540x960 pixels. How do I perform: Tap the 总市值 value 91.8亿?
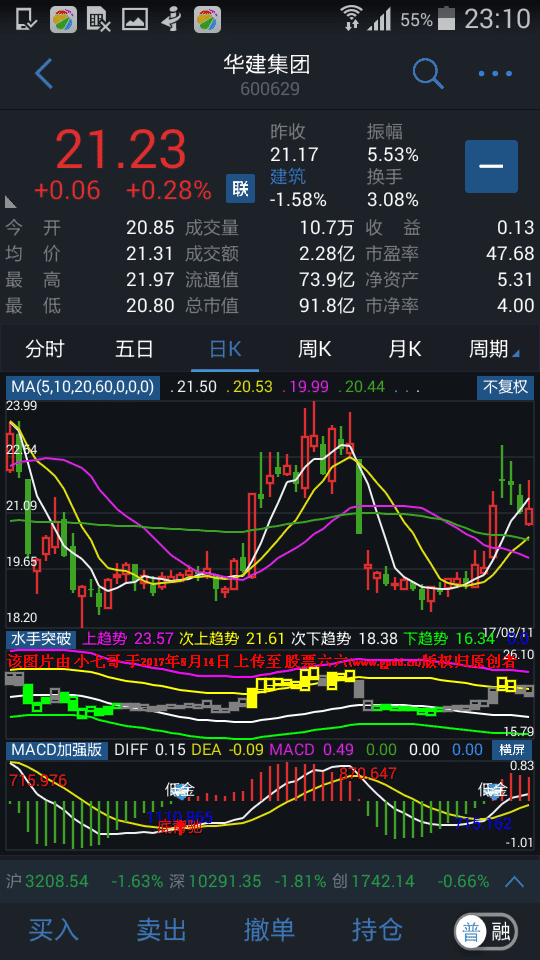coord(327,305)
